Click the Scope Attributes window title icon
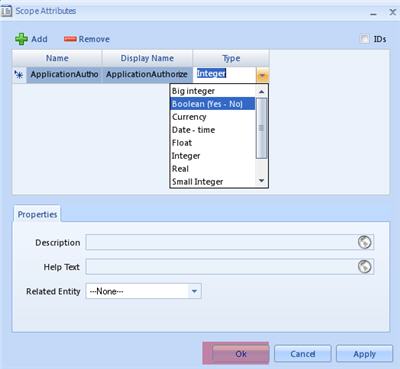This screenshot has height=369, width=400. [x=6, y=11]
